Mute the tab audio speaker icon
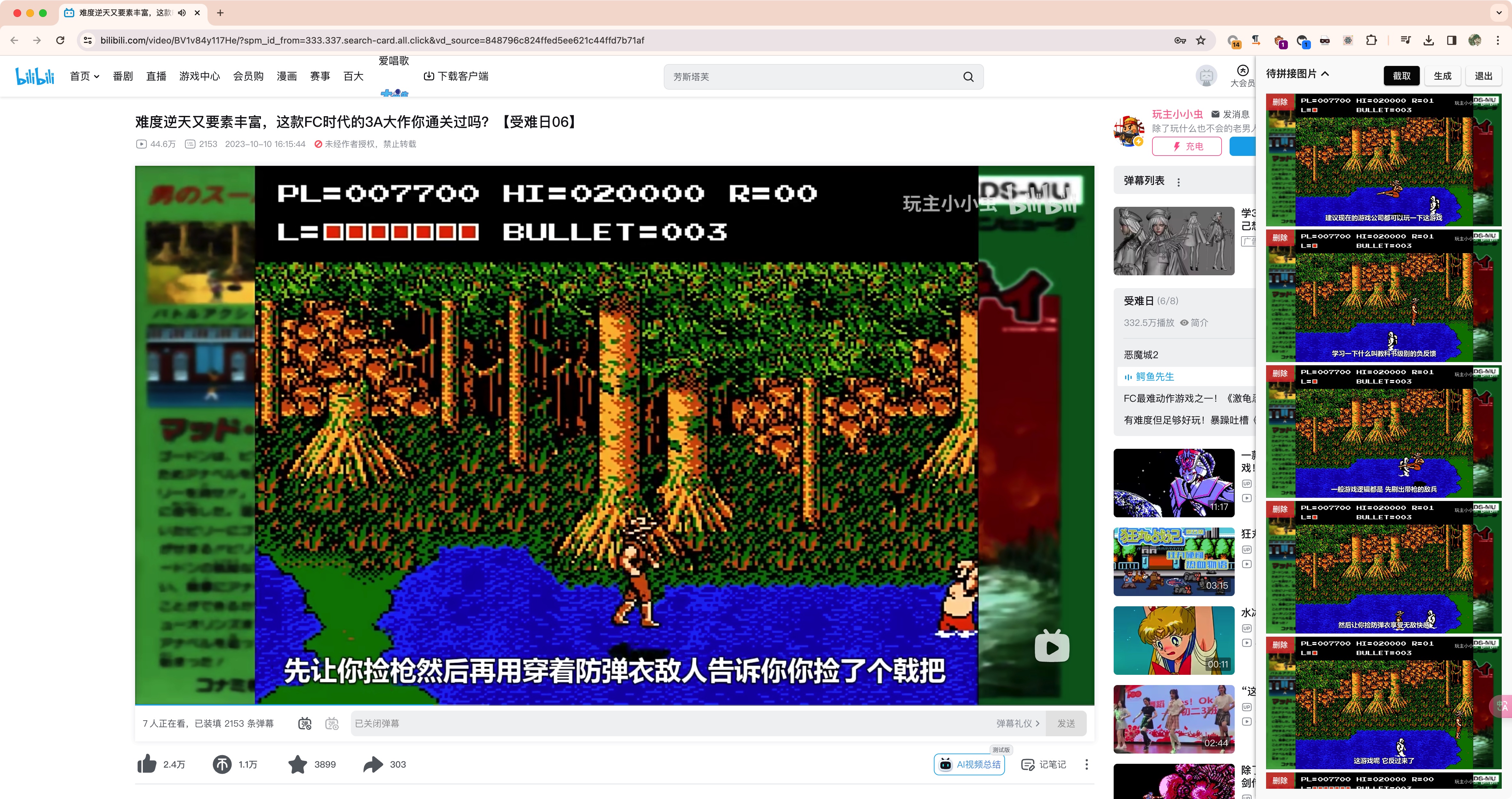Viewport: 1512px width, 799px height. coord(182,13)
